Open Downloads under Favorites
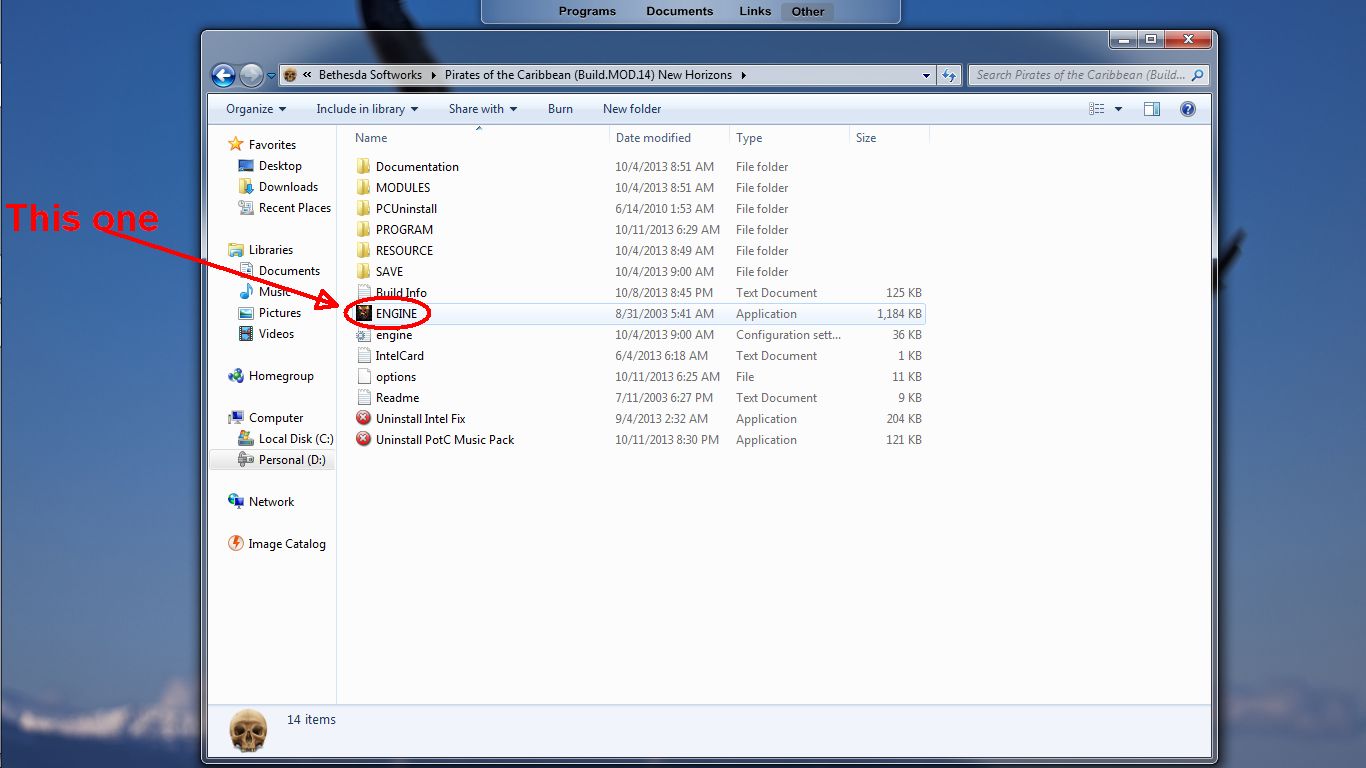The image size is (1366, 768). (278, 187)
